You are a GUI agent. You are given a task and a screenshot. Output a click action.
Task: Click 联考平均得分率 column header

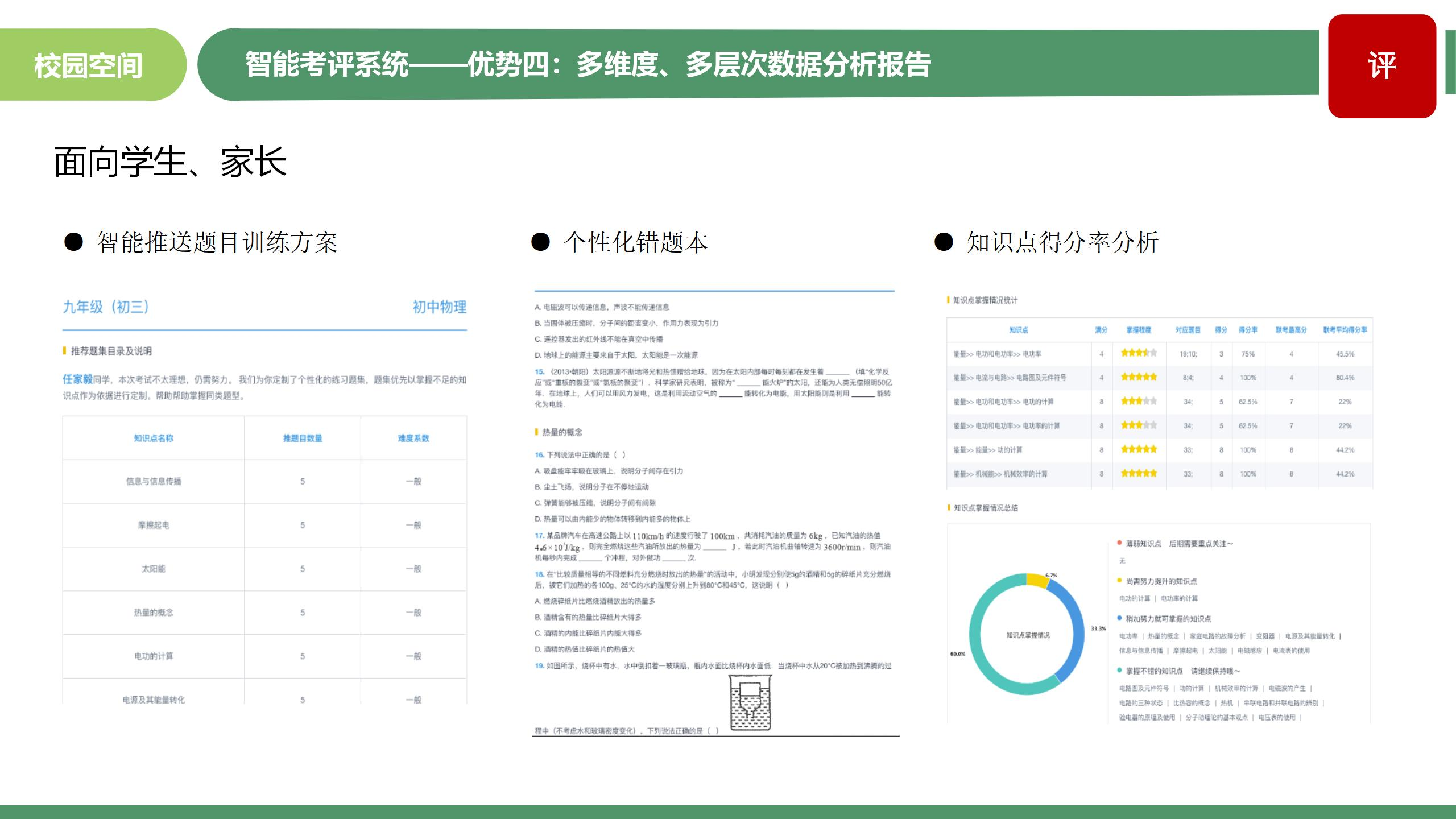tap(1345, 330)
